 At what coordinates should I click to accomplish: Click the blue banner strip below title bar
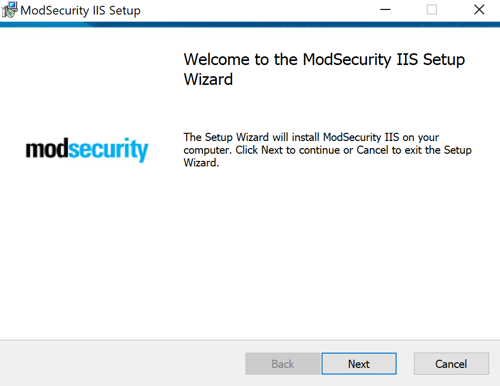(x=250, y=25)
